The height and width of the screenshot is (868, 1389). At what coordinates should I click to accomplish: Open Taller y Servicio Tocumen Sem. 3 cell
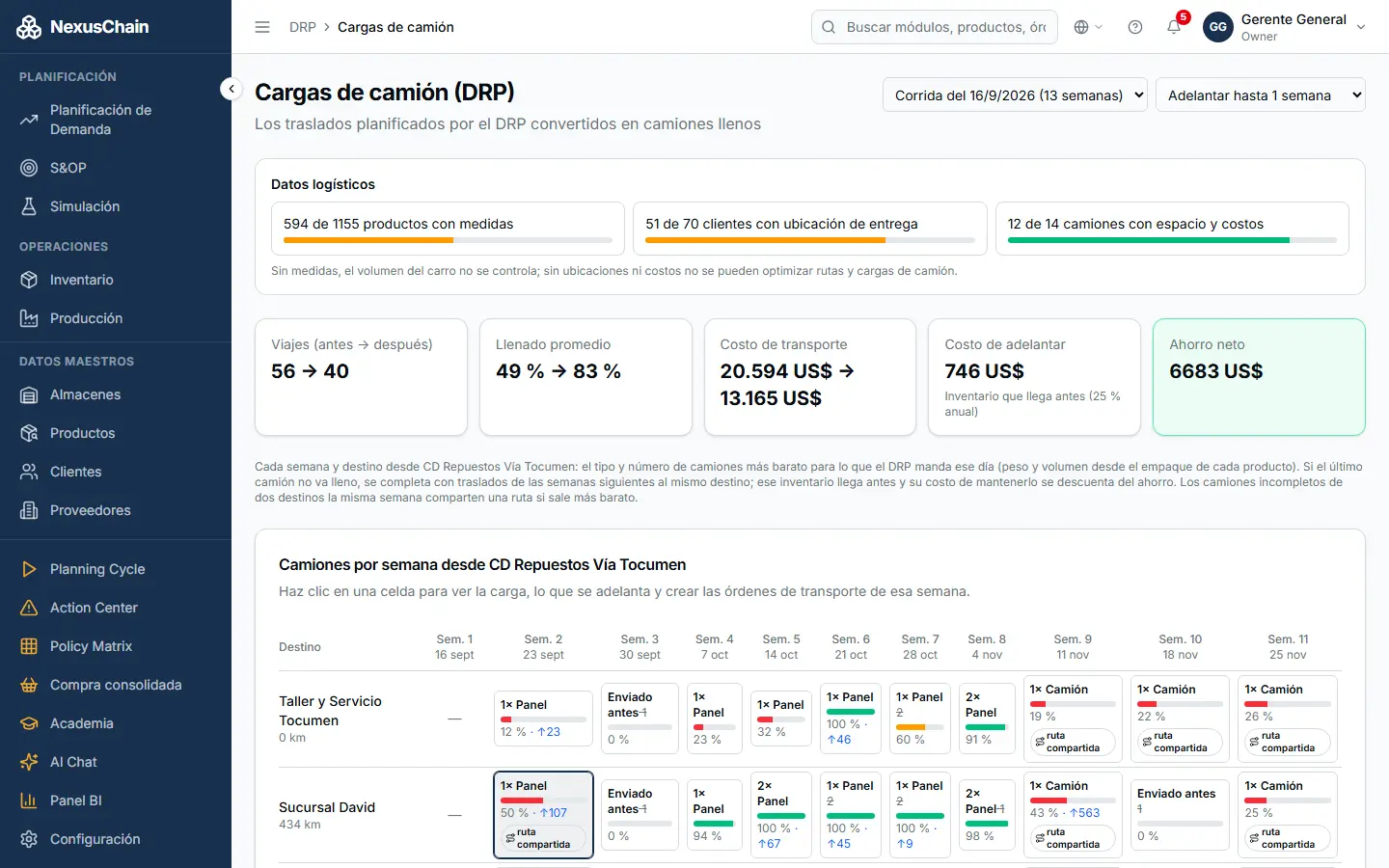pyautogui.click(x=640, y=719)
